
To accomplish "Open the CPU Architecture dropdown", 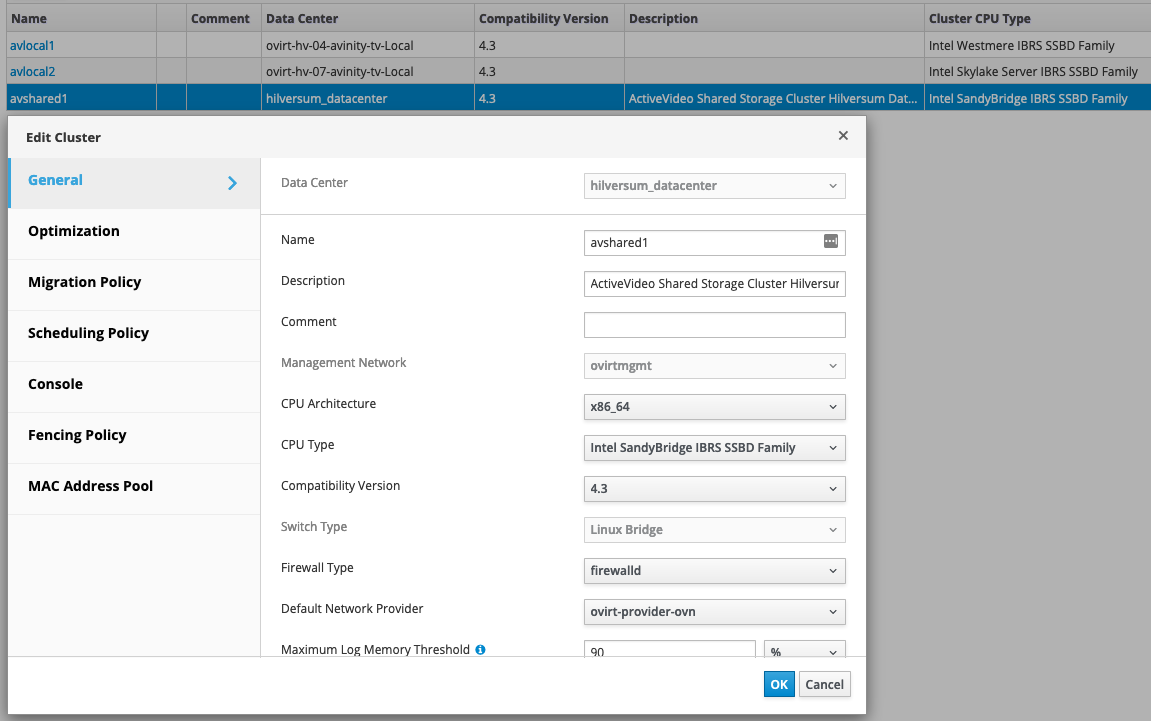I will [714, 407].
